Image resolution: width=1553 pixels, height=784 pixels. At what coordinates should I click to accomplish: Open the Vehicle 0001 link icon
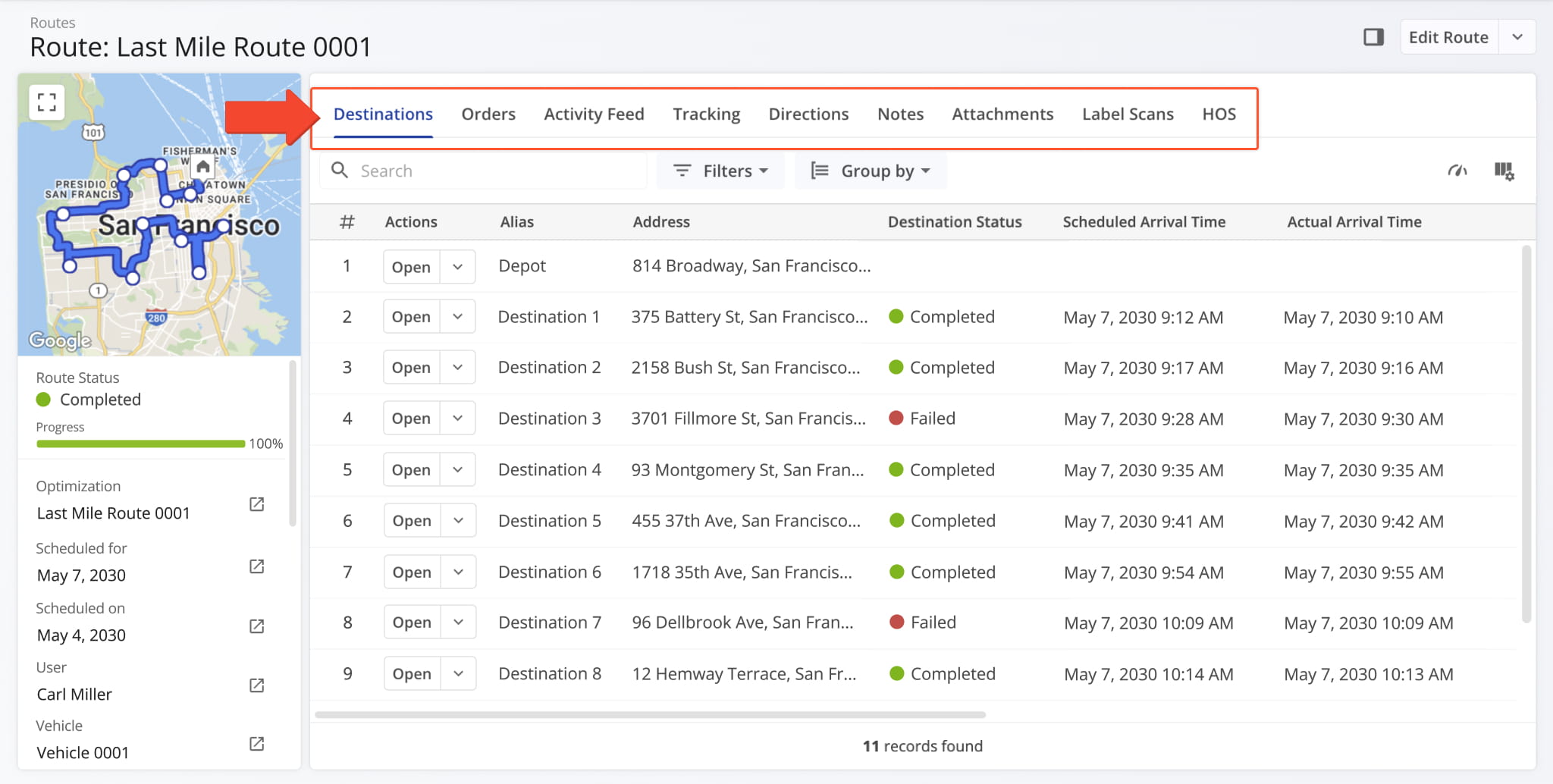[x=257, y=745]
